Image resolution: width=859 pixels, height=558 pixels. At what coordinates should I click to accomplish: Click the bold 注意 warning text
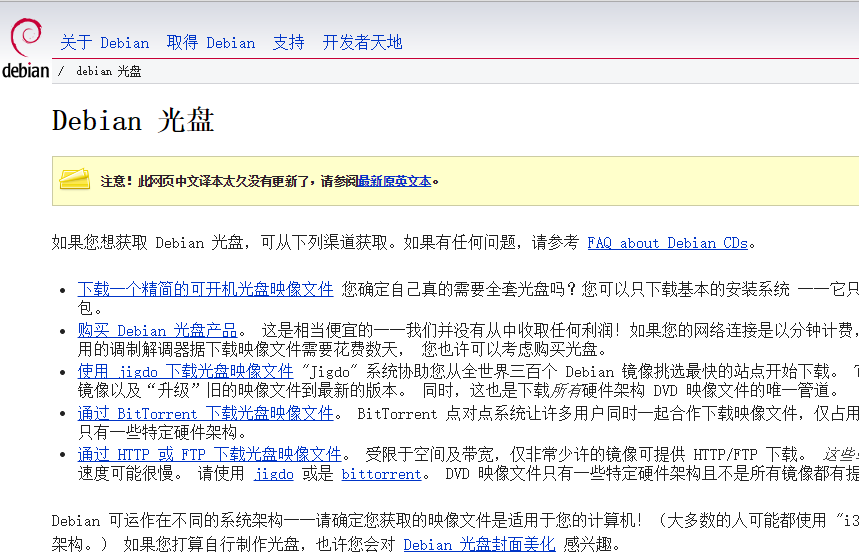click(x=115, y=181)
